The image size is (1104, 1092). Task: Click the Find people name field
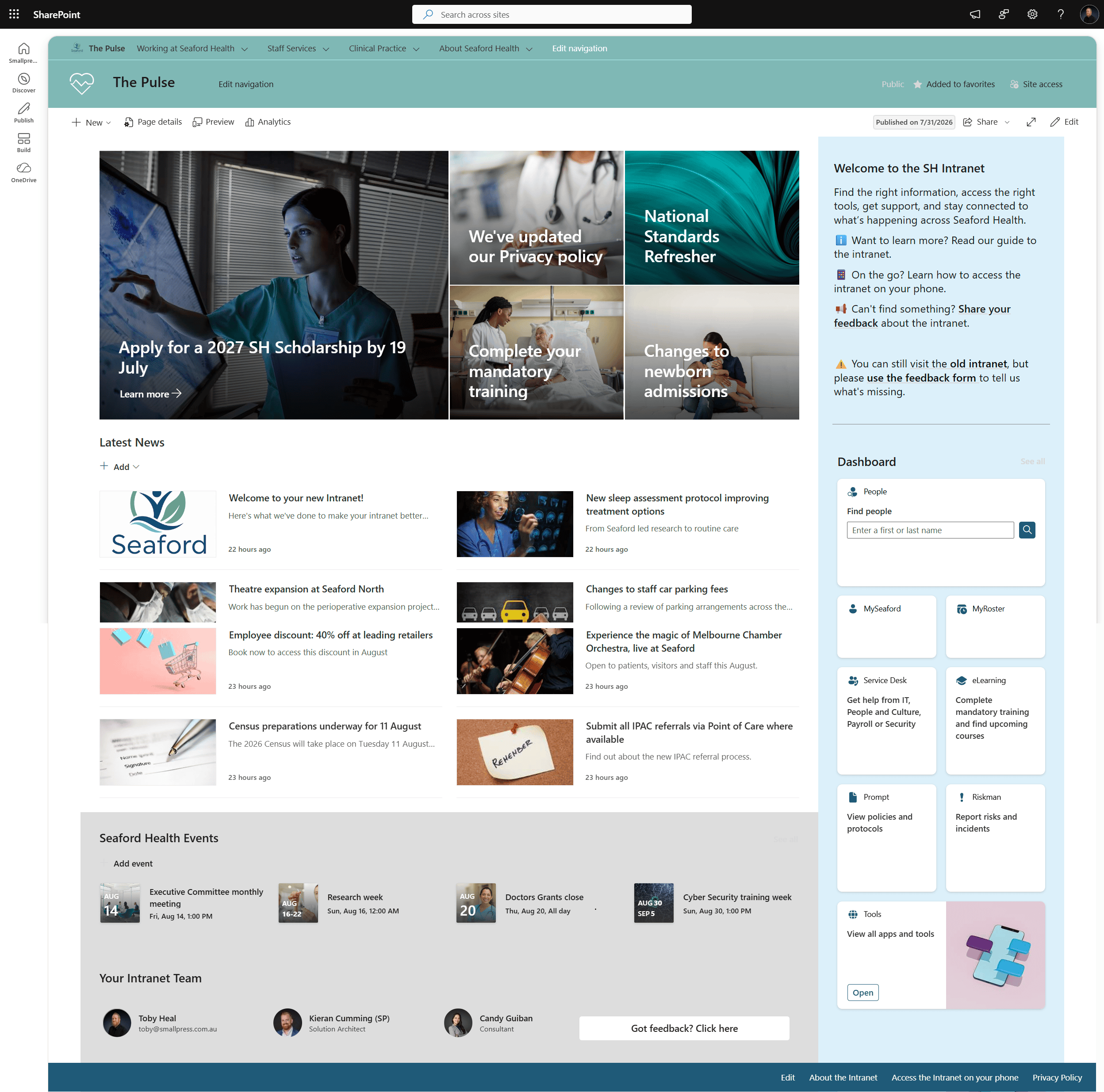(x=930, y=530)
